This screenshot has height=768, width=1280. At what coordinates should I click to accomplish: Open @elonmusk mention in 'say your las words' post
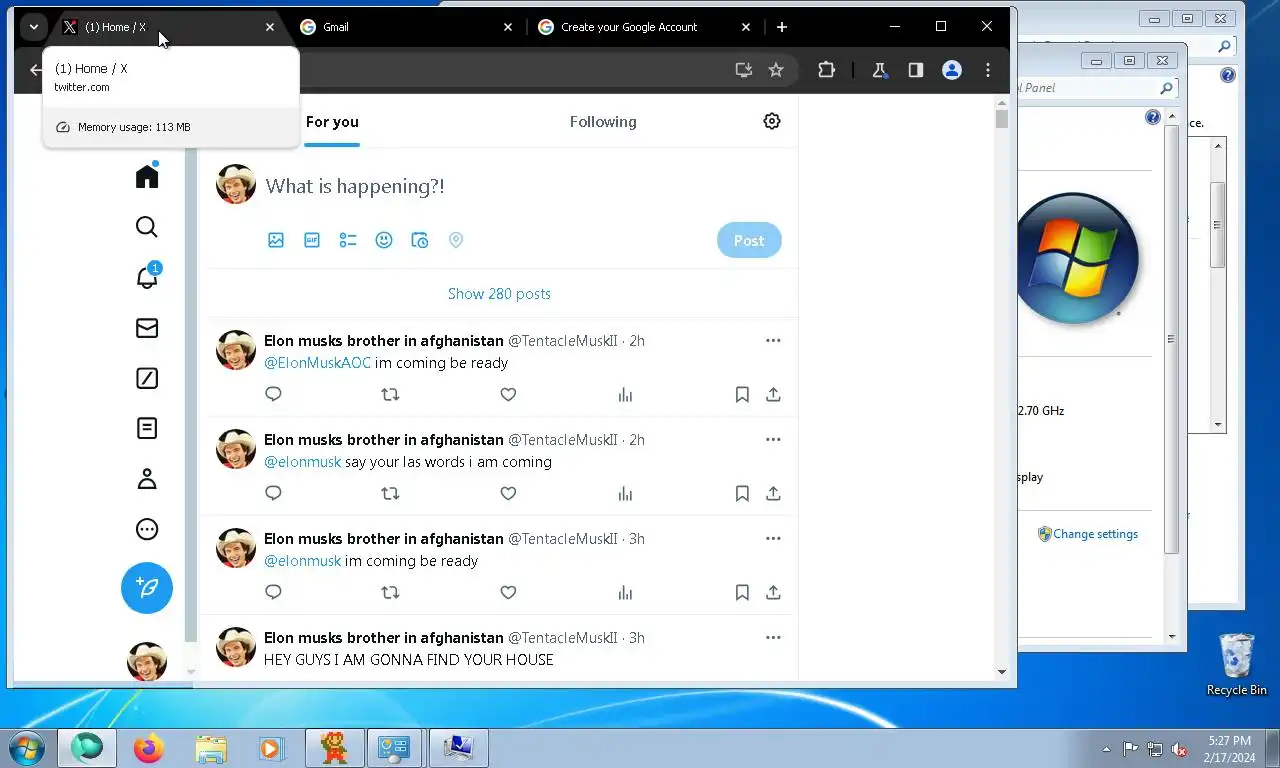click(302, 462)
